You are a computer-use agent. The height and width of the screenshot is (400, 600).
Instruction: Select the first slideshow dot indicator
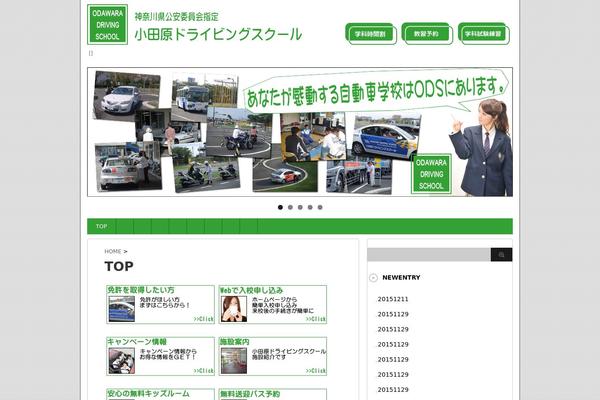tap(280, 207)
